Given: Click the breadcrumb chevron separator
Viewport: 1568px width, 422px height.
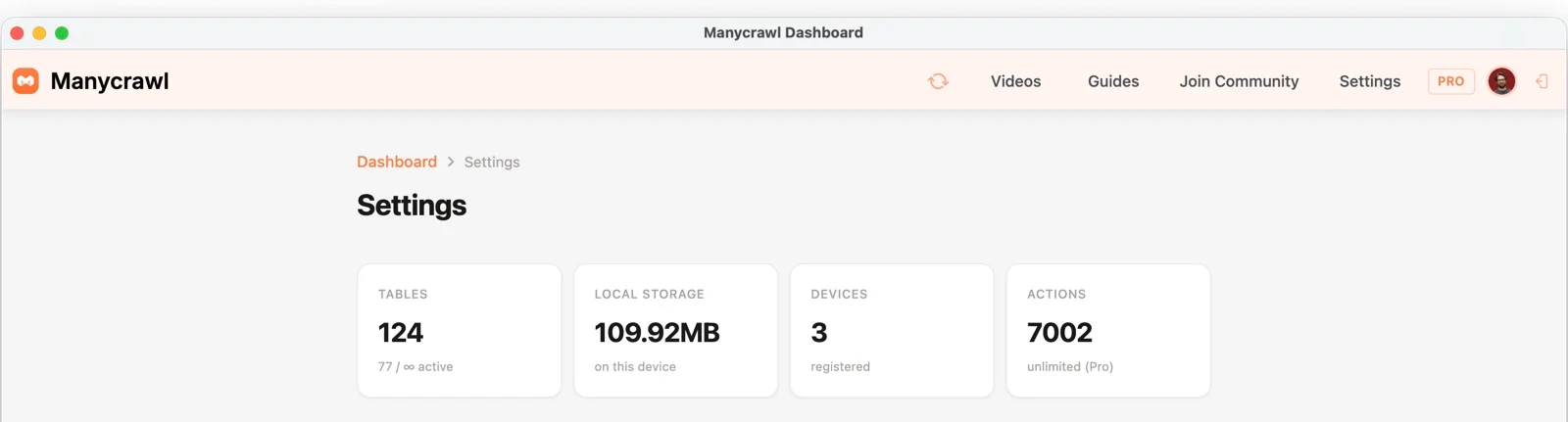Looking at the screenshot, I should pos(451,162).
